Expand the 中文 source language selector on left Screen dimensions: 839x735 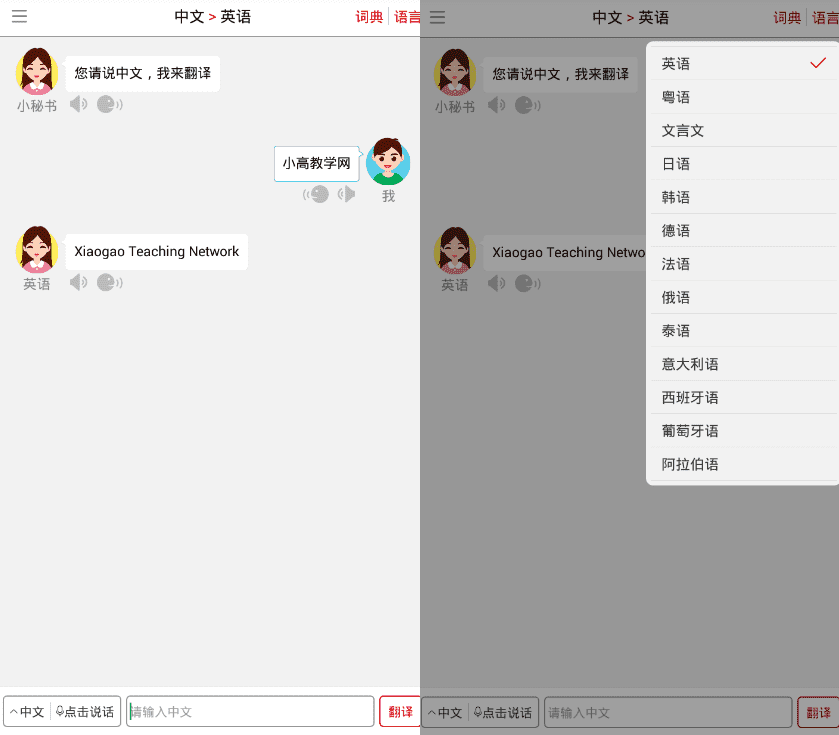tap(27, 711)
